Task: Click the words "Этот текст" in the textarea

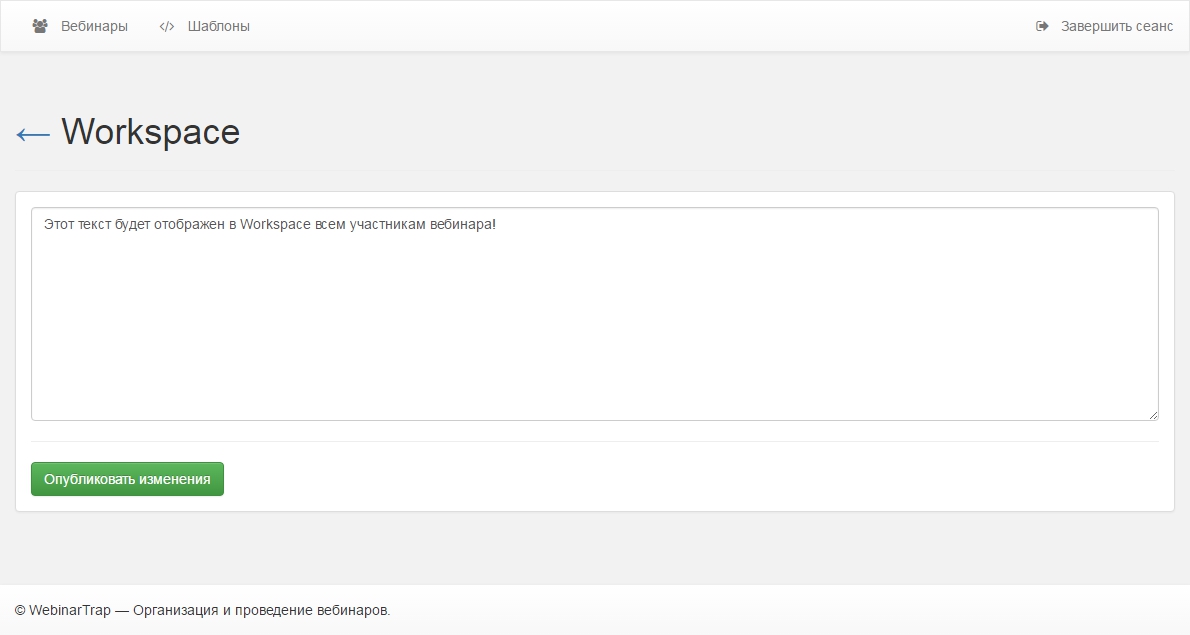Action: click(76, 224)
